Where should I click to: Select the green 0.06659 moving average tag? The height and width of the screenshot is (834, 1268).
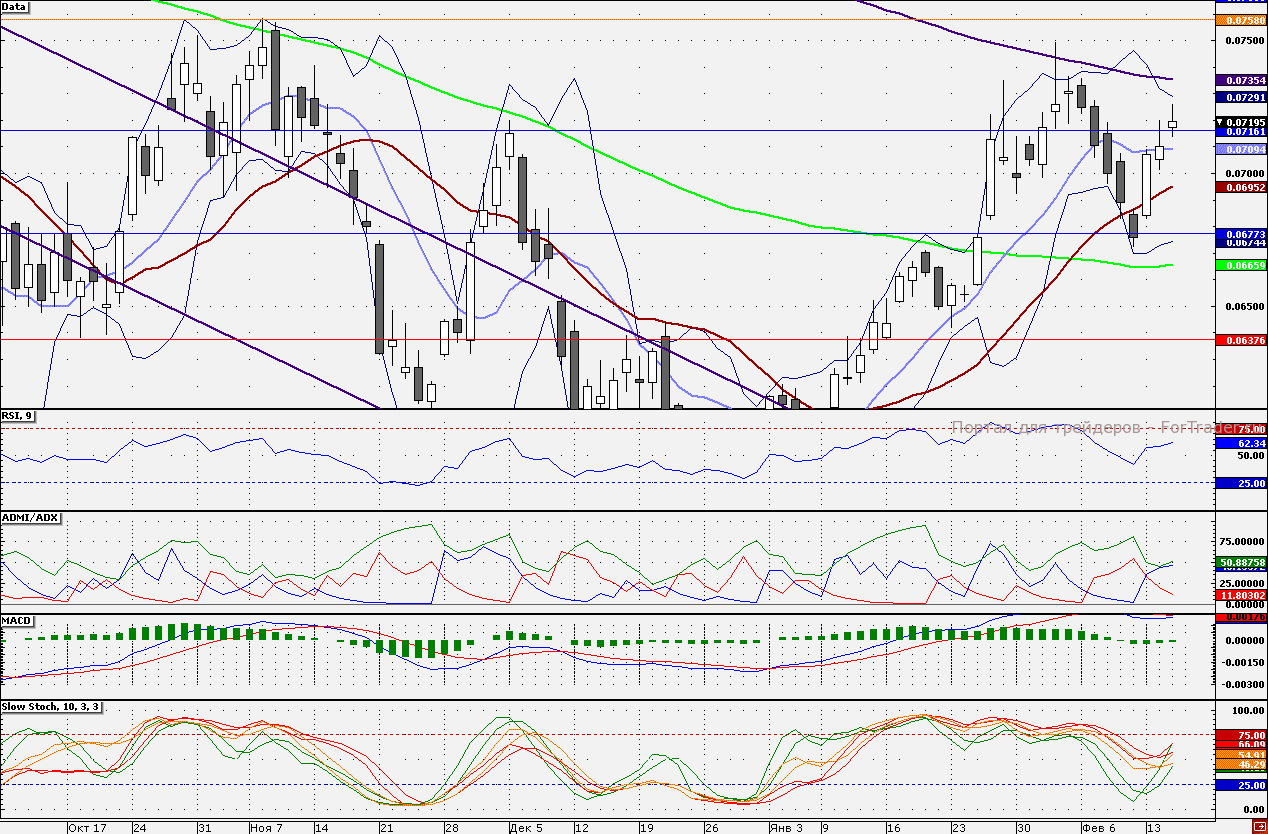click(x=1240, y=265)
